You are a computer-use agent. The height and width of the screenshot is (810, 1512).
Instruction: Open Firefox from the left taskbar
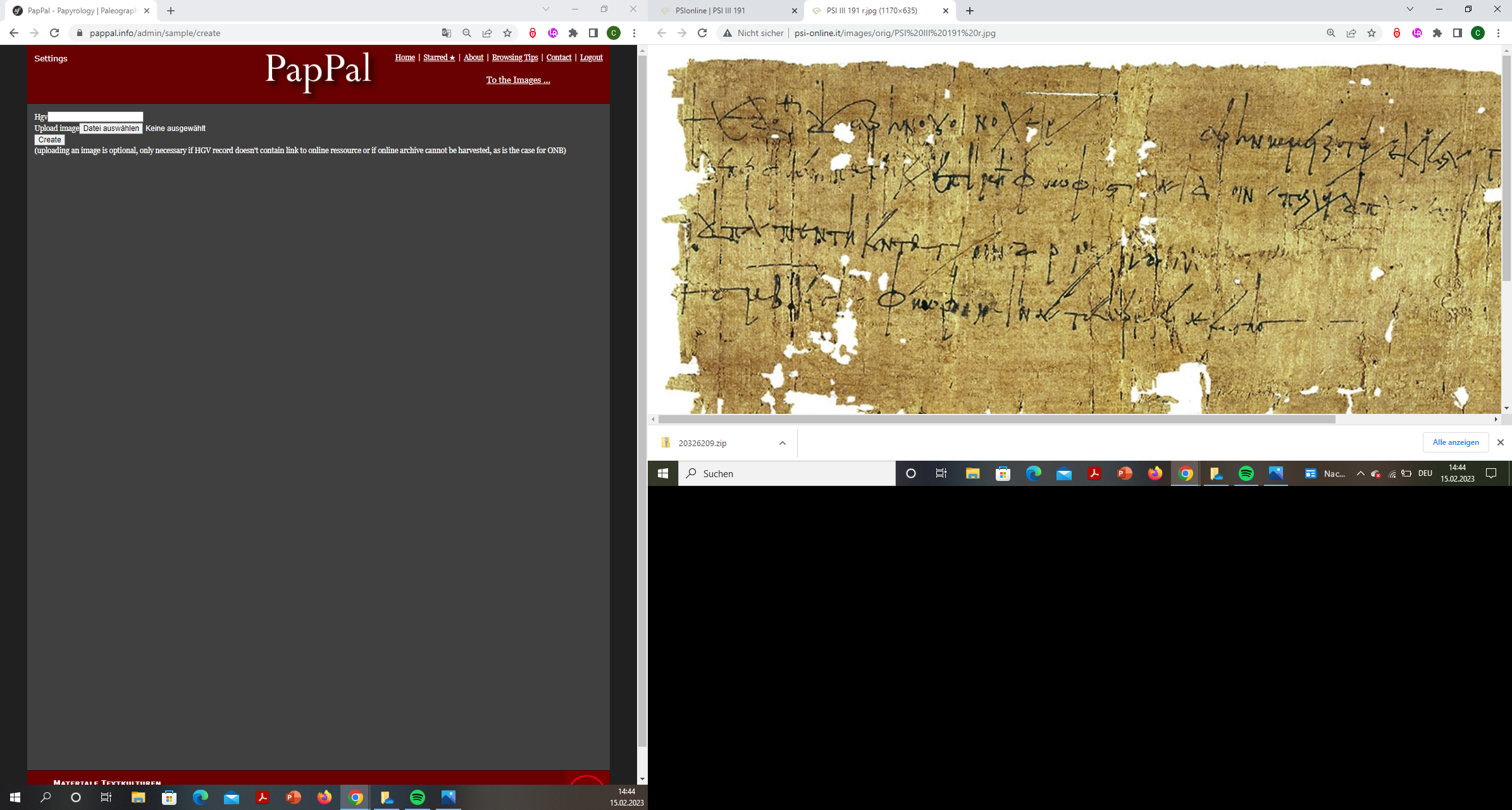tap(324, 797)
